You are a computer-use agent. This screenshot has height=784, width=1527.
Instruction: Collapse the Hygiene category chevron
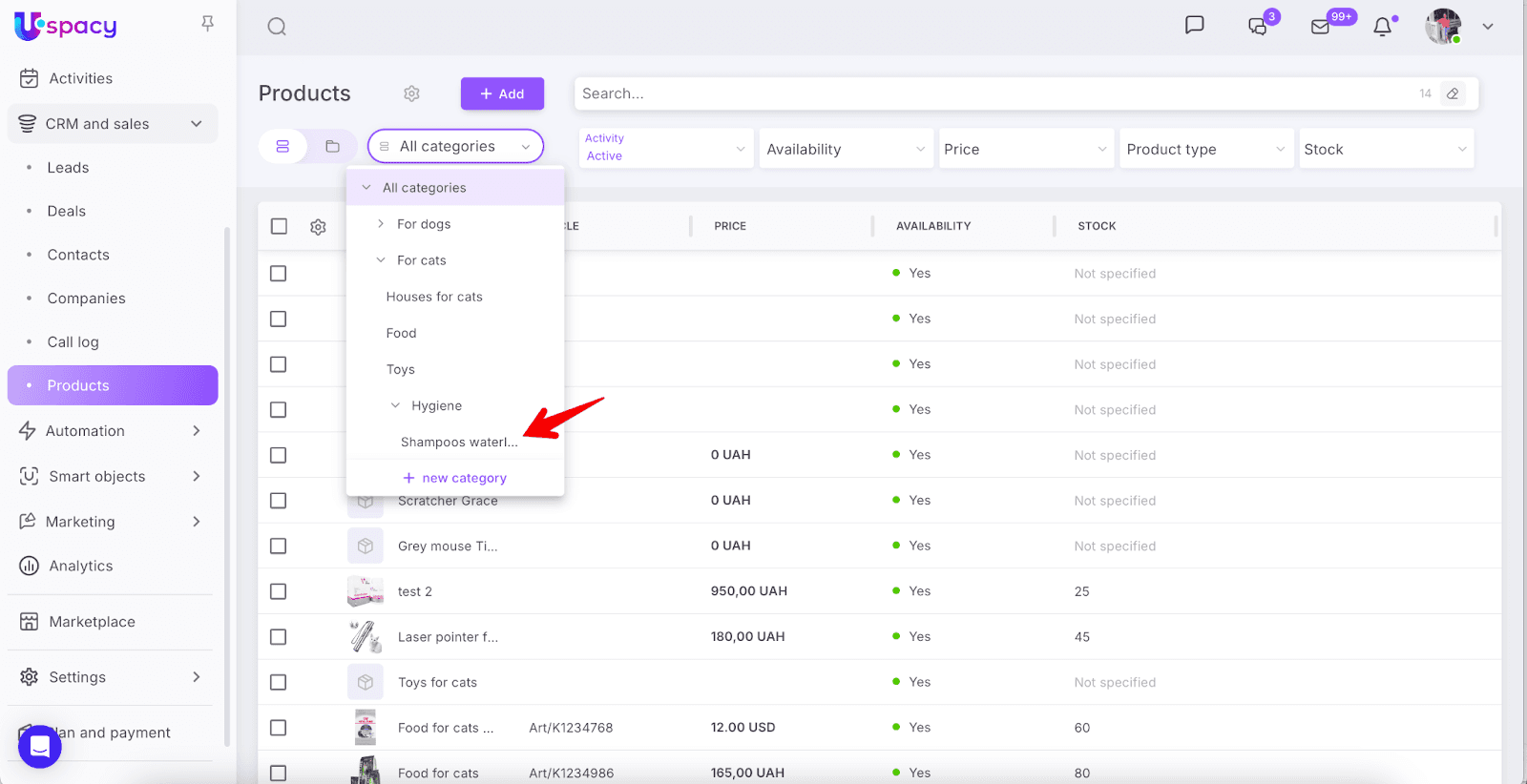pyautogui.click(x=395, y=405)
